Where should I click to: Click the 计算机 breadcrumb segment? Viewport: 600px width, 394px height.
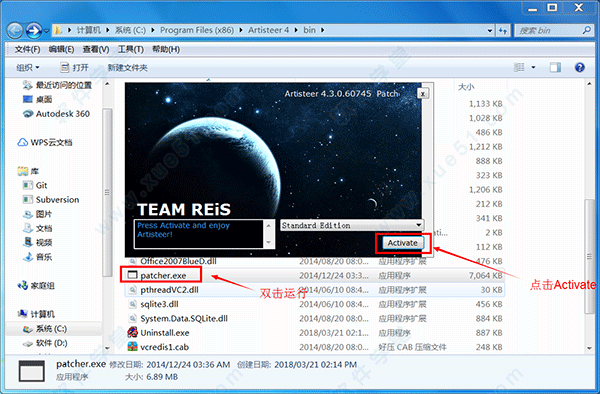coord(88,30)
